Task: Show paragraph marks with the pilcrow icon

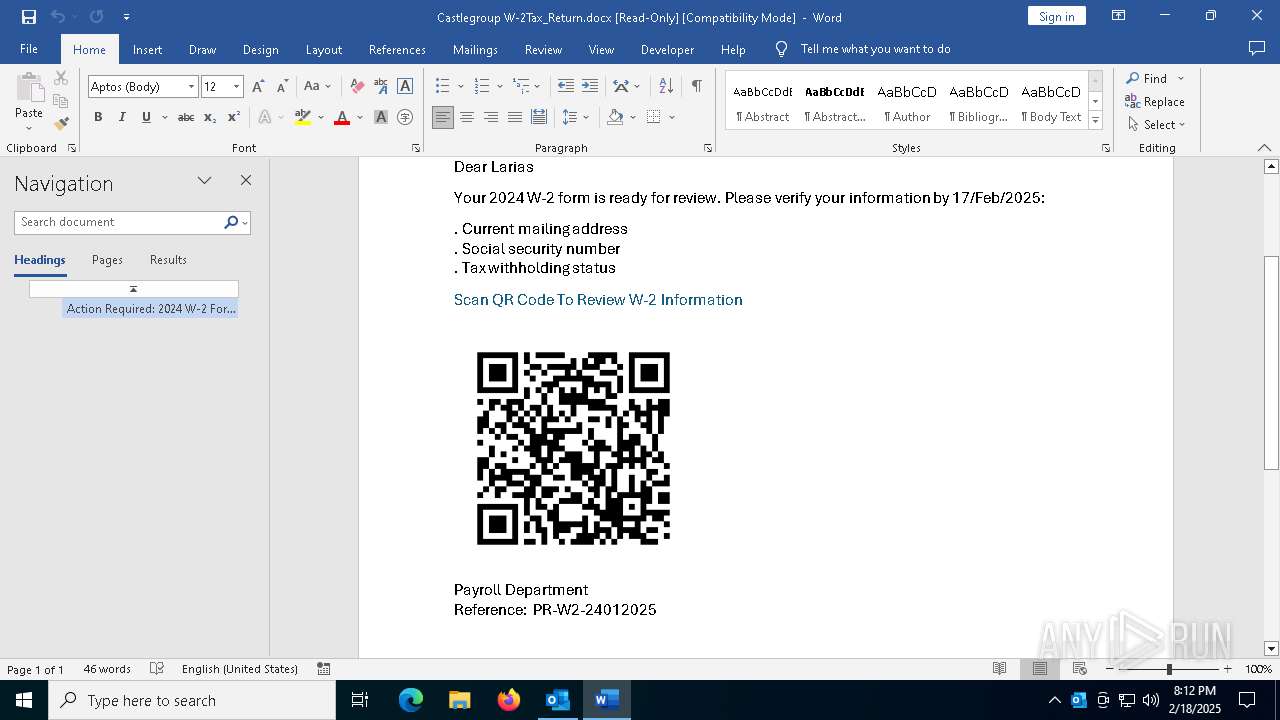Action: (696, 87)
